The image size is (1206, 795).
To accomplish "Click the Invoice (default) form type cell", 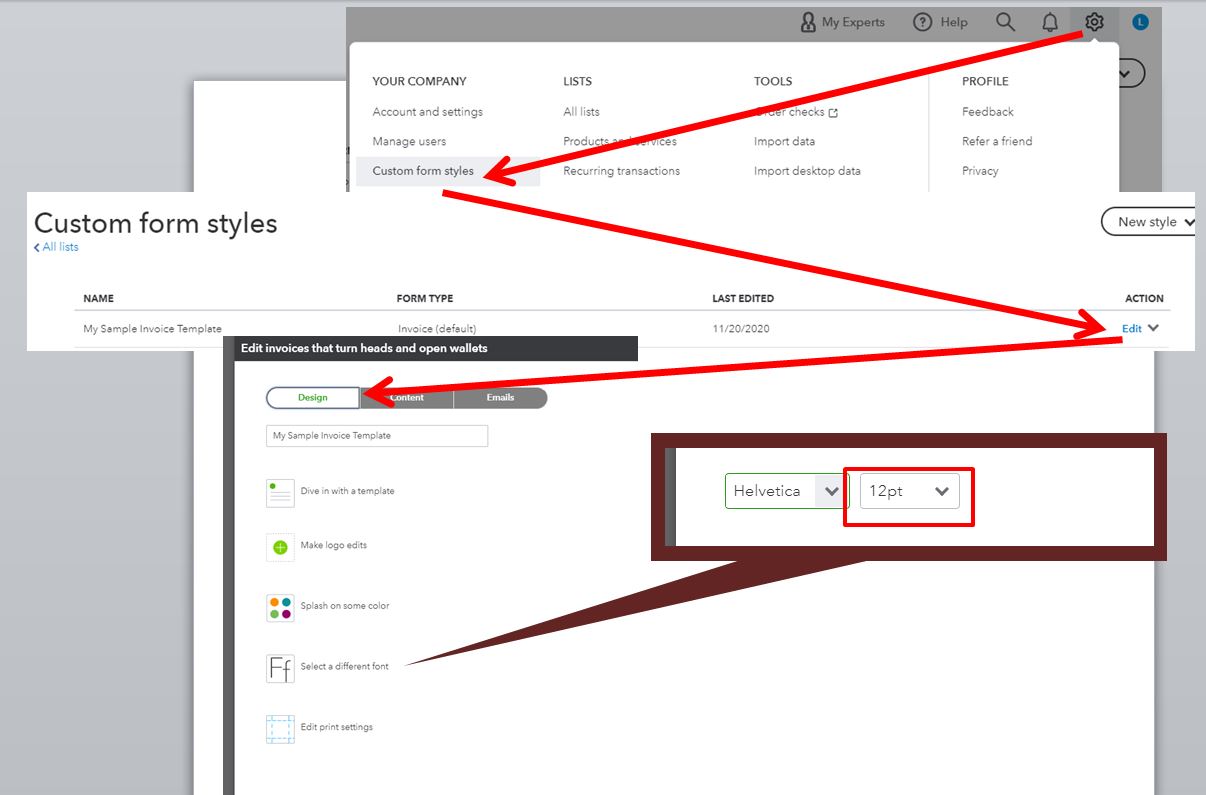I will click(437, 328).
